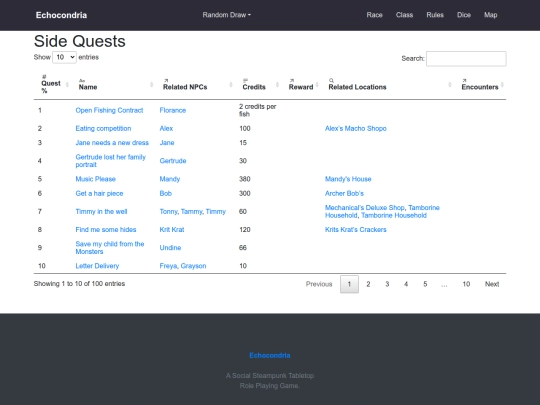Open Mechanical's Deluxe Shop location
This screenshot has height=405, width=540.
pos(365,208)
